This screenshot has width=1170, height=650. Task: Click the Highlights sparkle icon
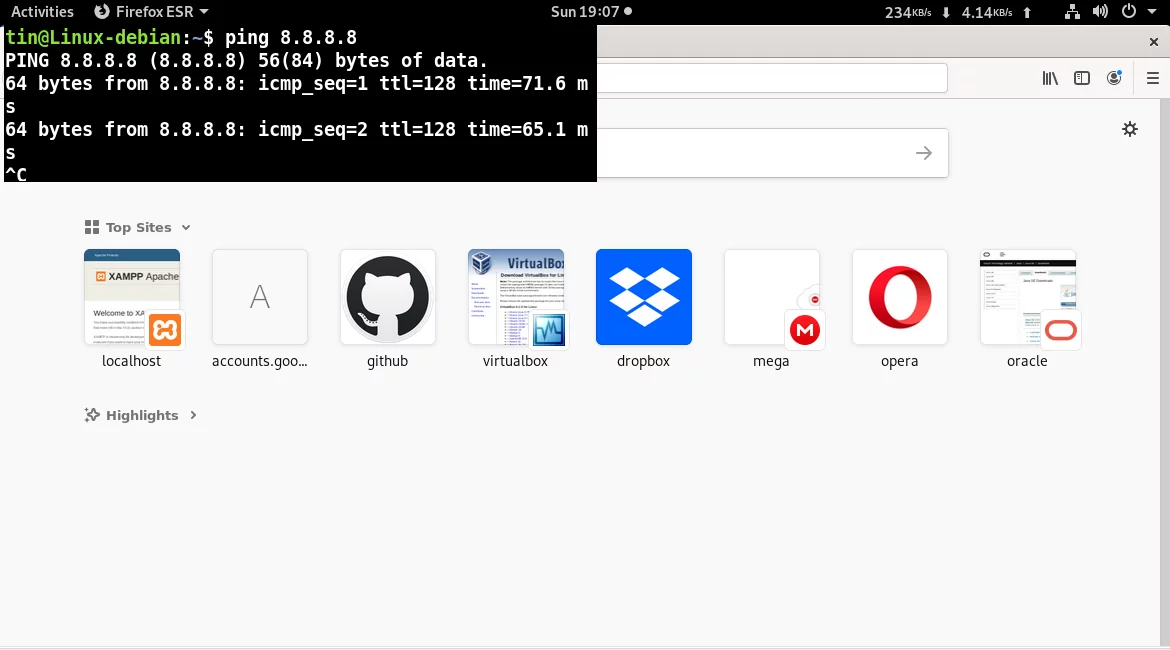(x=92, y=415)
